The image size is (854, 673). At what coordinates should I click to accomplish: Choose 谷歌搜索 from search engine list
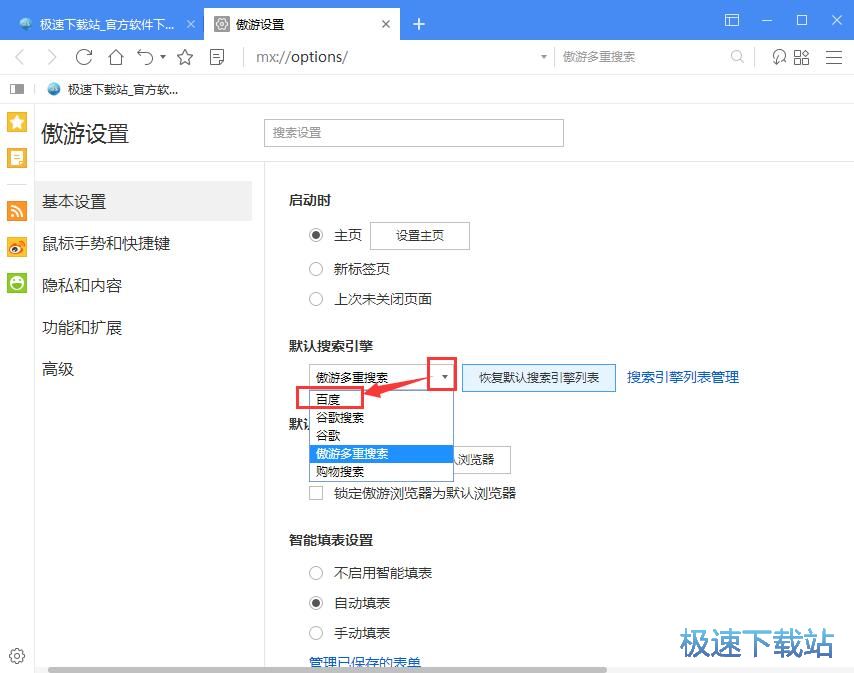point(381,418)
